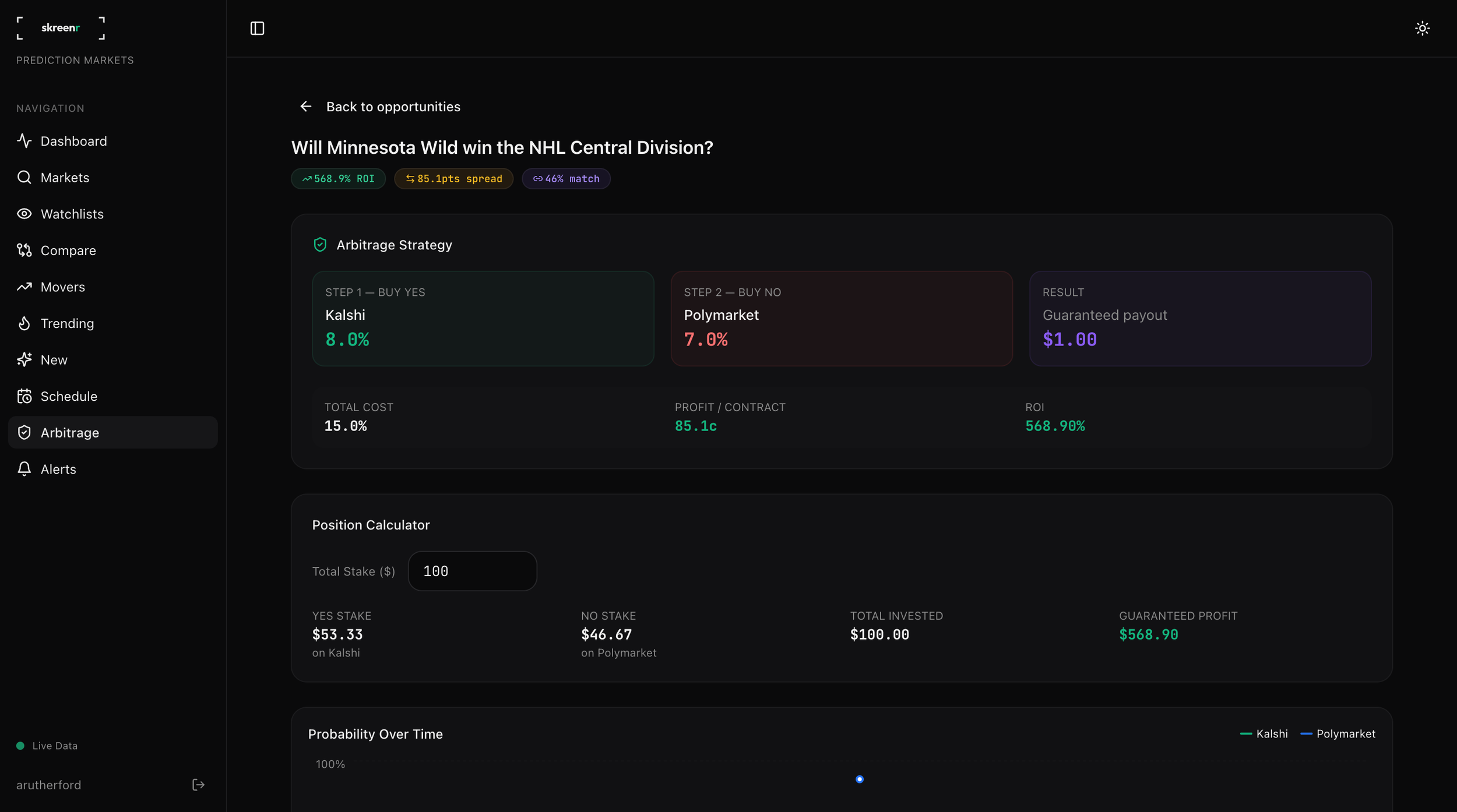Toggle the sidebar panel icon
This screenshot has width=1457, height=812.
[x=257, y=28]
